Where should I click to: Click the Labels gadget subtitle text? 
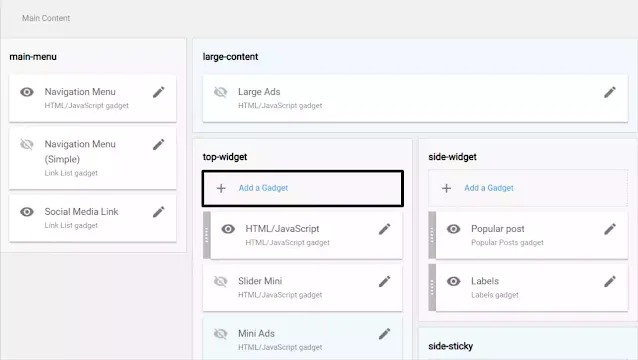(x=495, y=295)
